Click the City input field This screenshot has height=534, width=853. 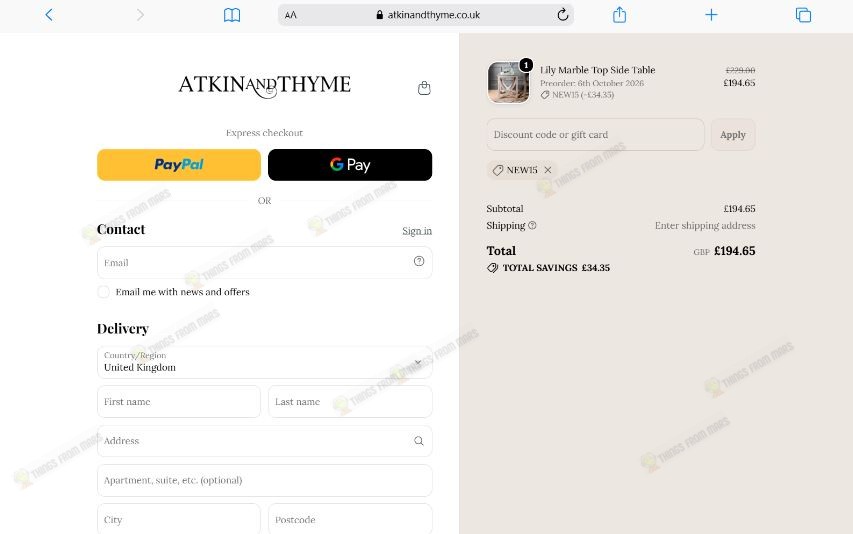click(179, 519)
